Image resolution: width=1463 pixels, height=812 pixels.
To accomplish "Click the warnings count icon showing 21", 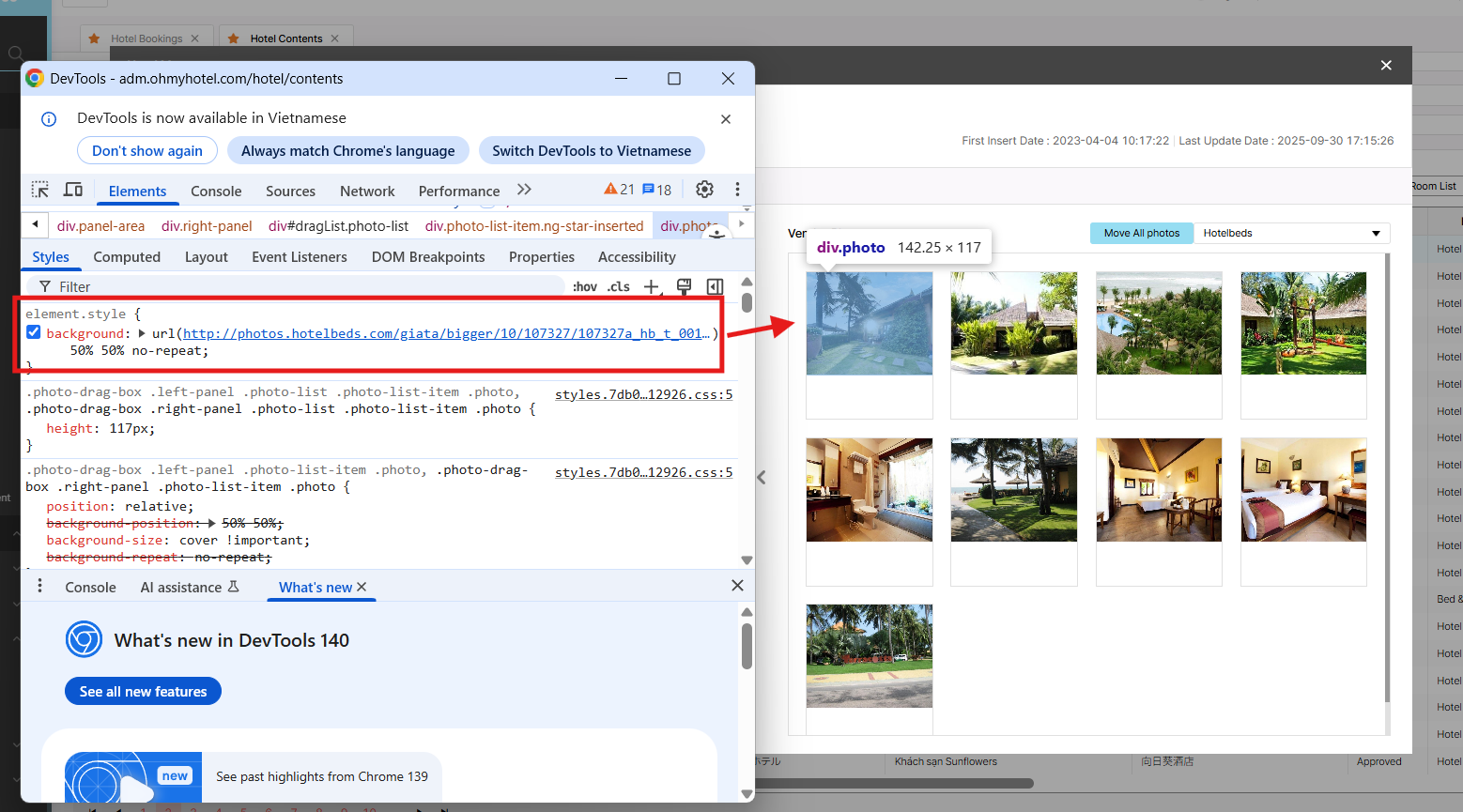I will click(619, 190).
